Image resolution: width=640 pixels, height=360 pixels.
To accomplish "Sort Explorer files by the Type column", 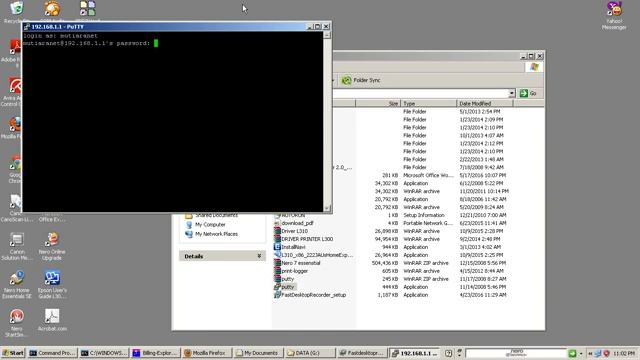I will pos(428,104).
